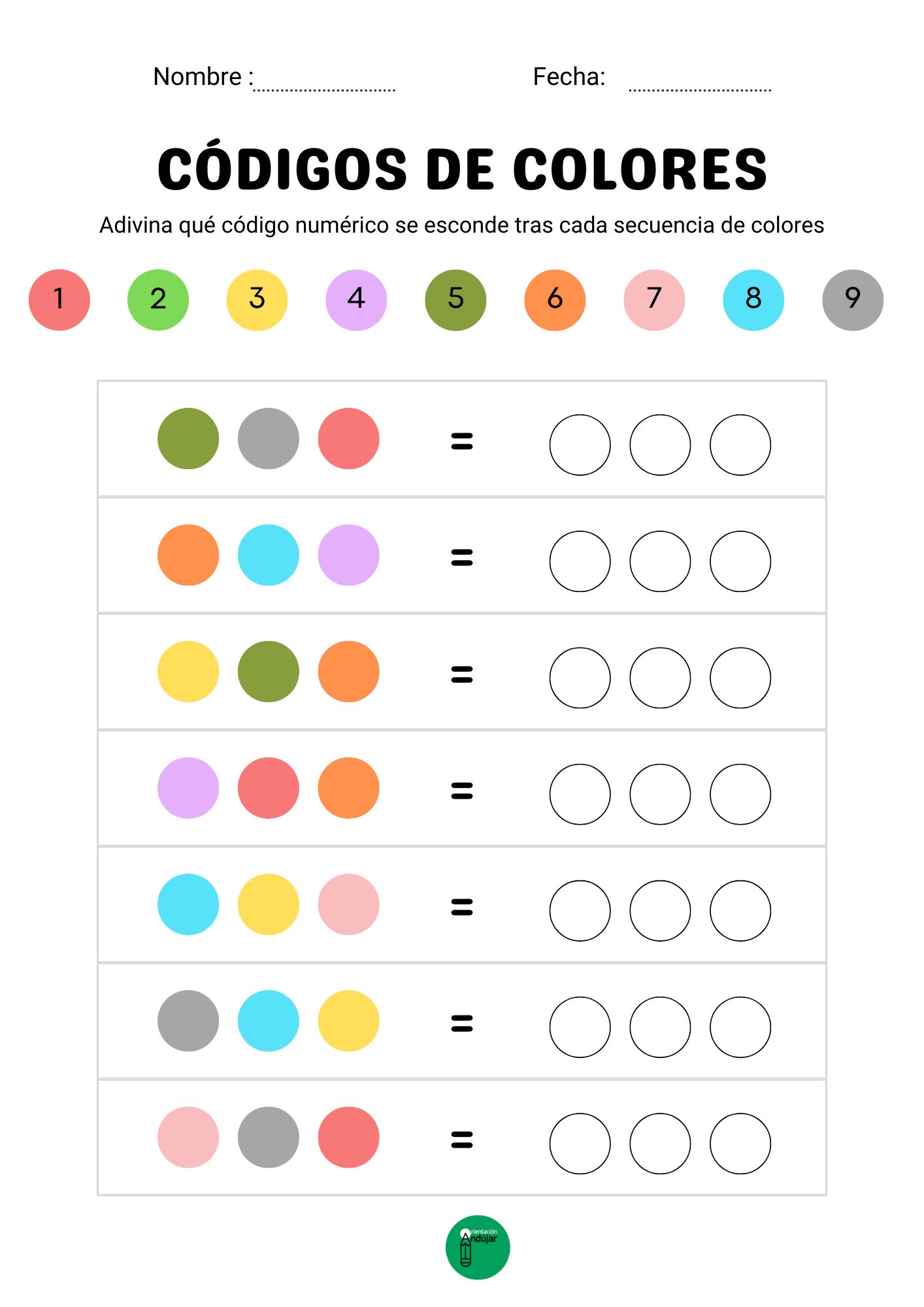Click the olive circle in the first sequence row
The height and width of the screenshot is (1307, 924).
pos(188,438)
